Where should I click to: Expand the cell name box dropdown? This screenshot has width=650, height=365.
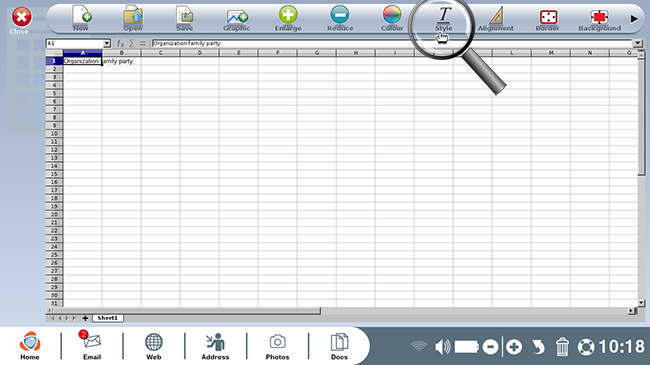pos(107,43)
